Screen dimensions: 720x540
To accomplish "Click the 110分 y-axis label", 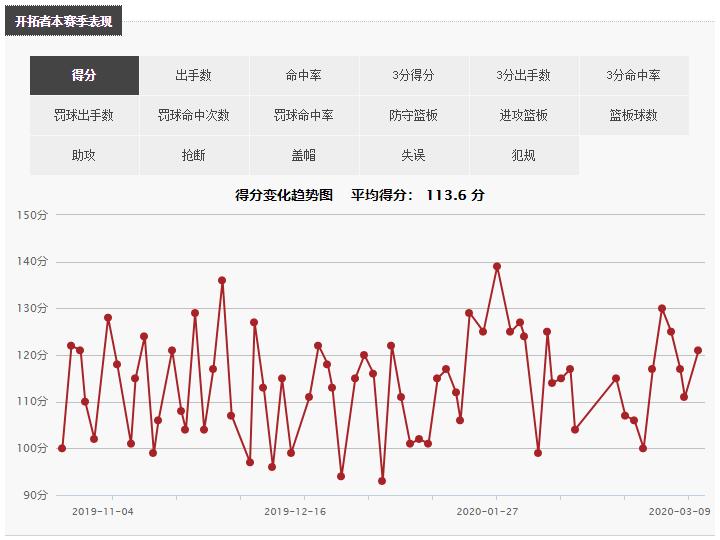I will click(32, 401).
